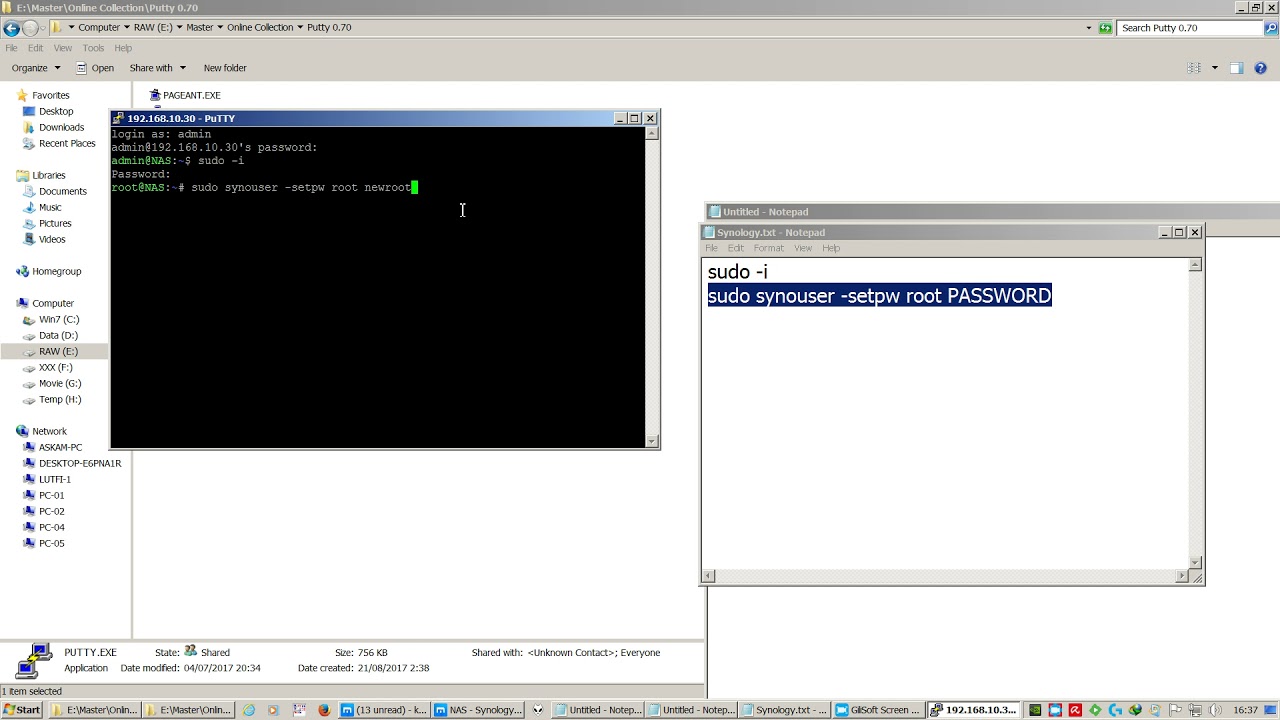Click the PuTTY window title bar icon
This screenshot has height=720, width=1280.
119,118
